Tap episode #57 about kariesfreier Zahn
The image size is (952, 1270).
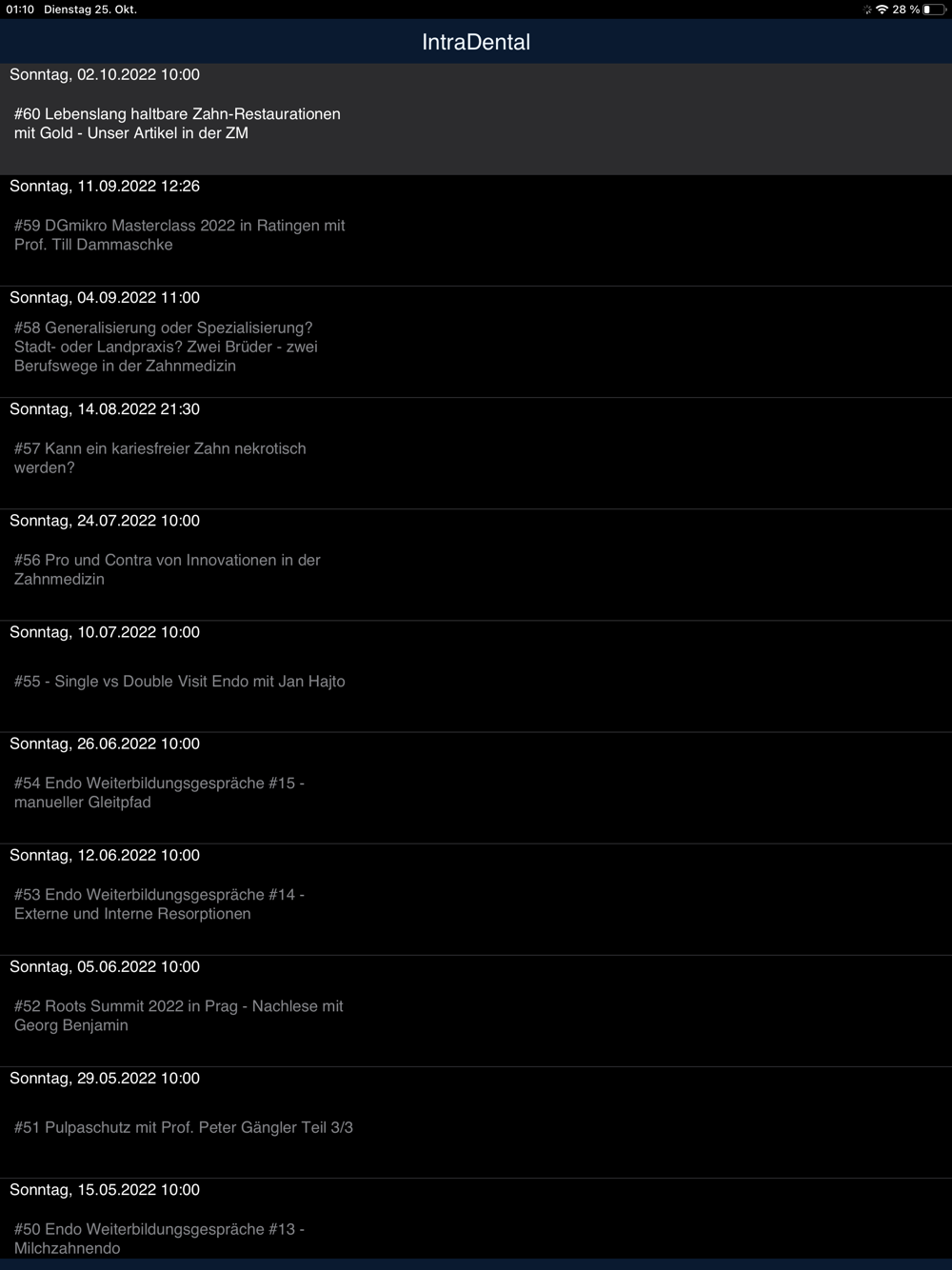160,458
